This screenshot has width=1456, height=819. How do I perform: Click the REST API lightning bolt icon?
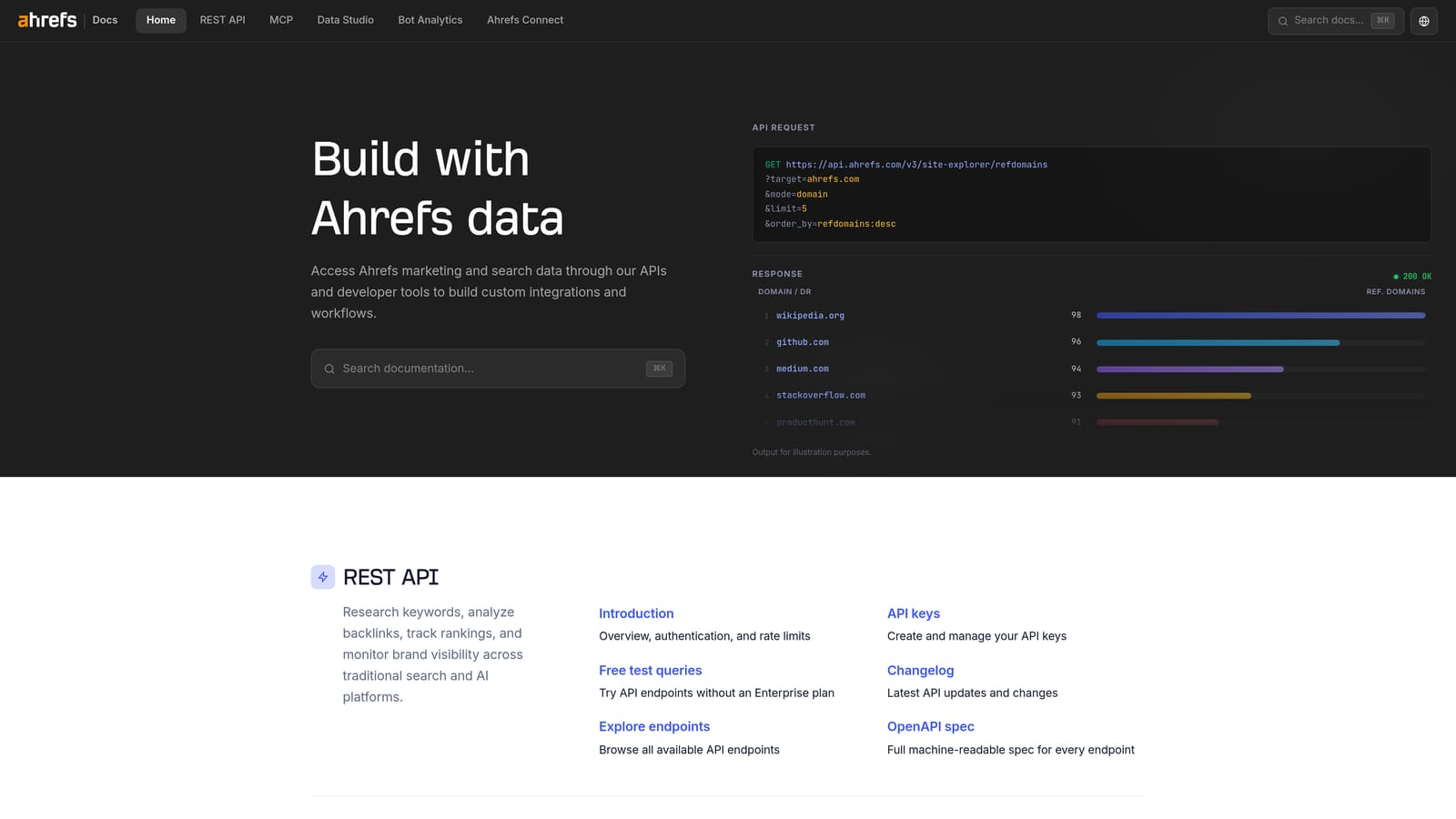pyautogui.click(x=323, y=577)
